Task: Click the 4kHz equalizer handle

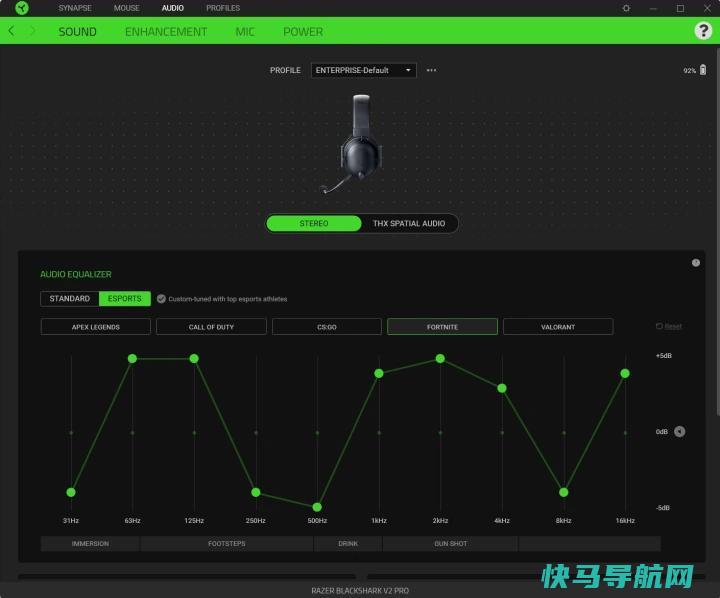Action: (502, 388)
